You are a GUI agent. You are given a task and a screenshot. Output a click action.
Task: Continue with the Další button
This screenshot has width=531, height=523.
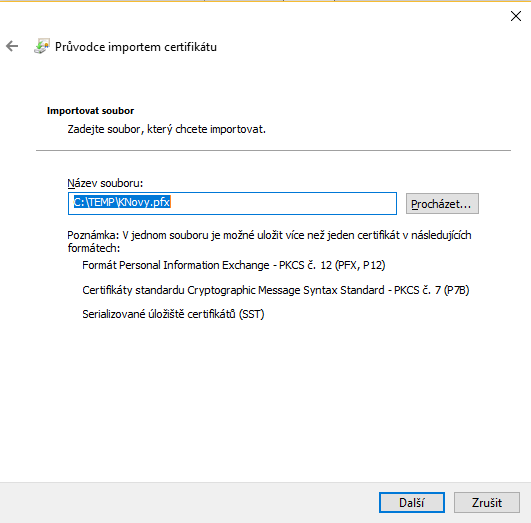click(412, 502)
